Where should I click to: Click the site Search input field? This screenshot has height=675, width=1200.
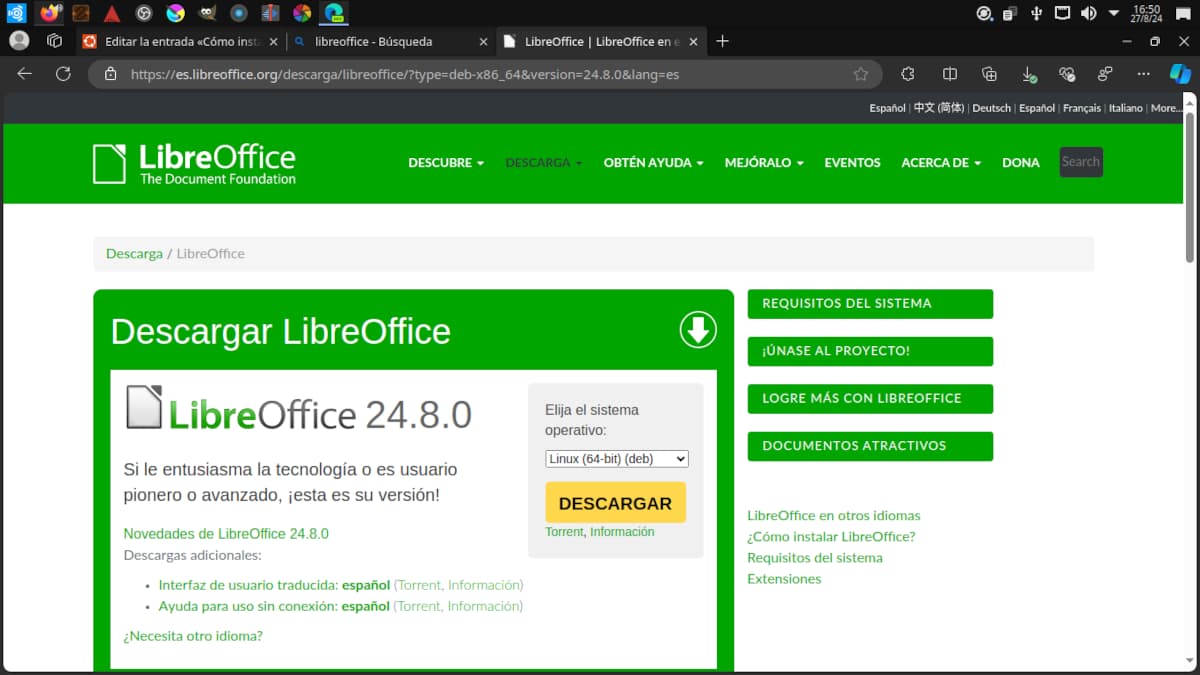[x=1080, y=162]
